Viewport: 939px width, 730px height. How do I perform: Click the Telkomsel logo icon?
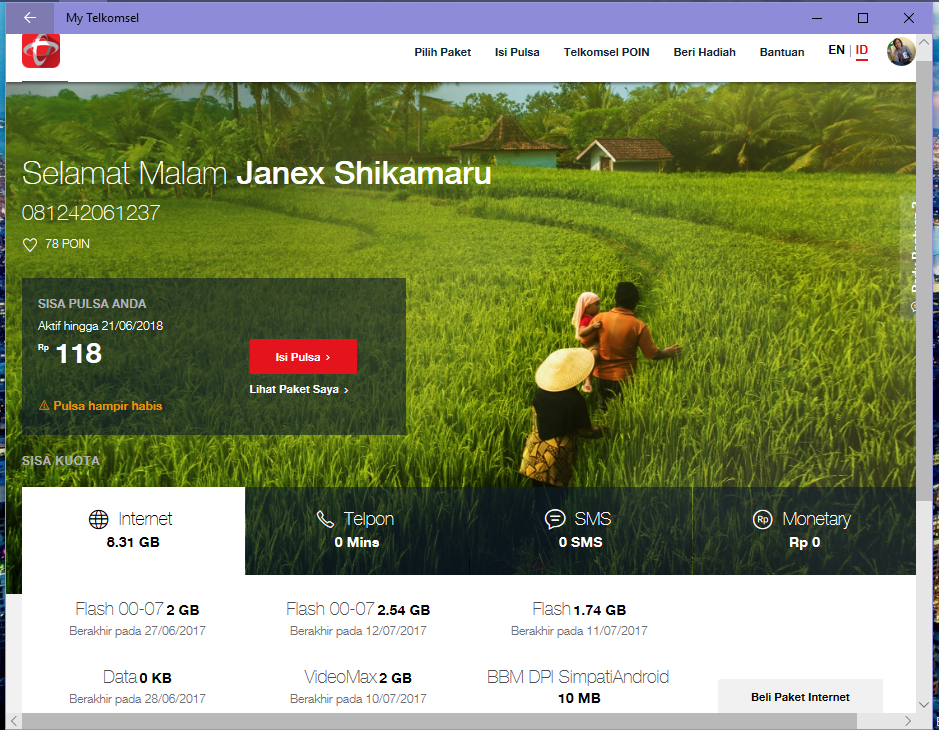[41, 51]
